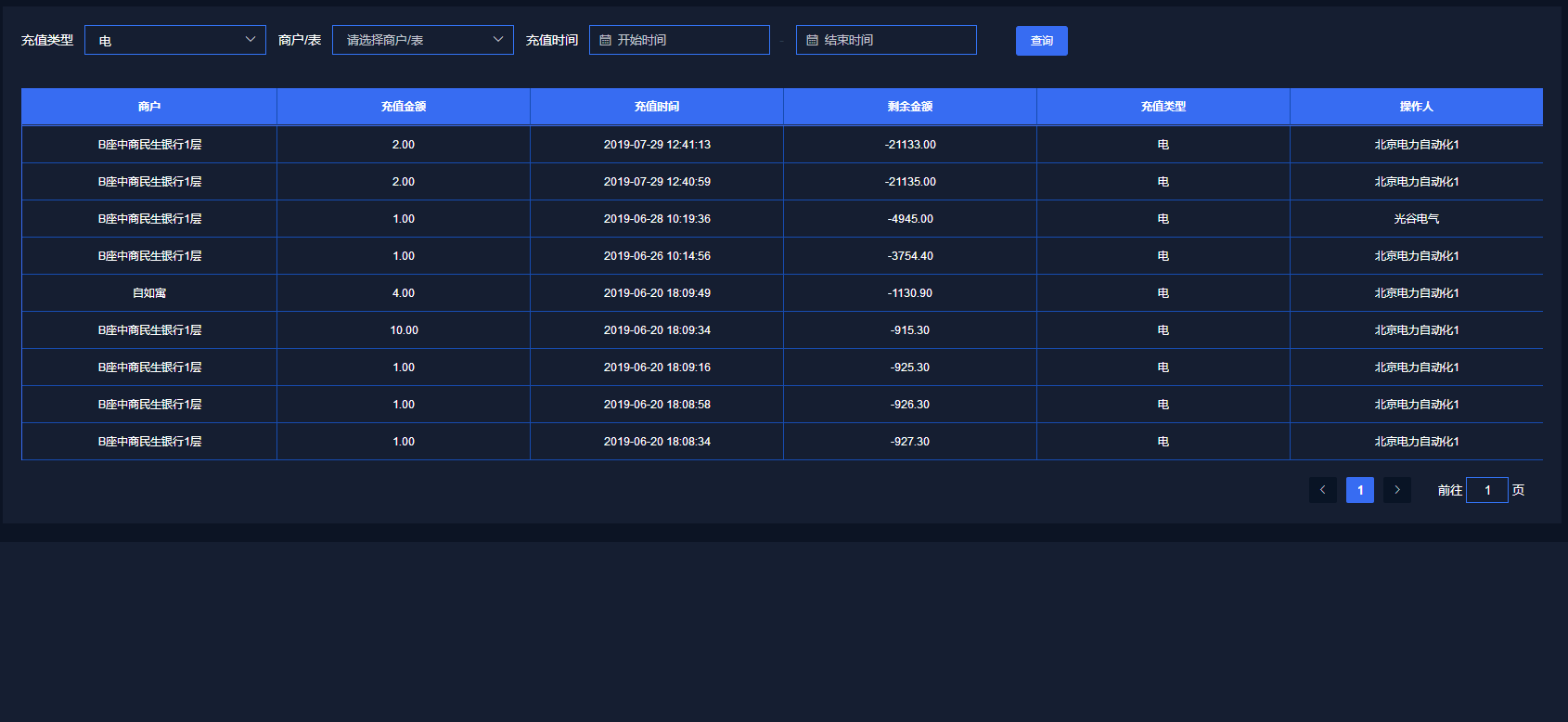Click the 查询 search button
This screenshot has width=1568, height=722.
tap(1041, 41)
